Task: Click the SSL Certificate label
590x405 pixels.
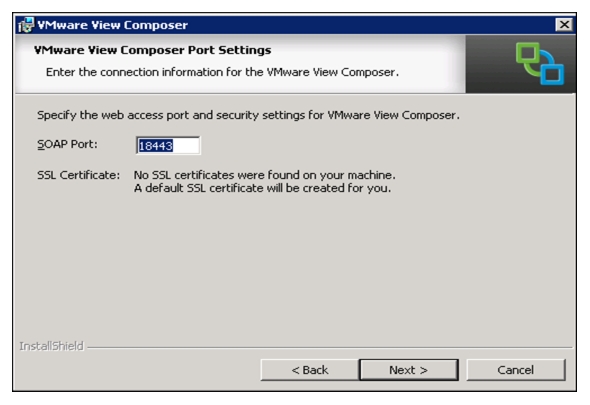Action: click(x=78, y=175)
